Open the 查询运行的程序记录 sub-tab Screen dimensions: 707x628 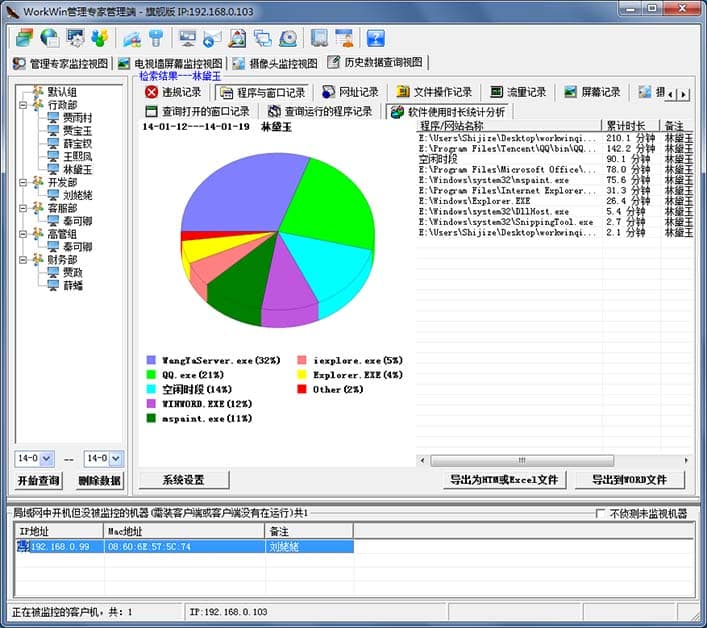point(320,111)
